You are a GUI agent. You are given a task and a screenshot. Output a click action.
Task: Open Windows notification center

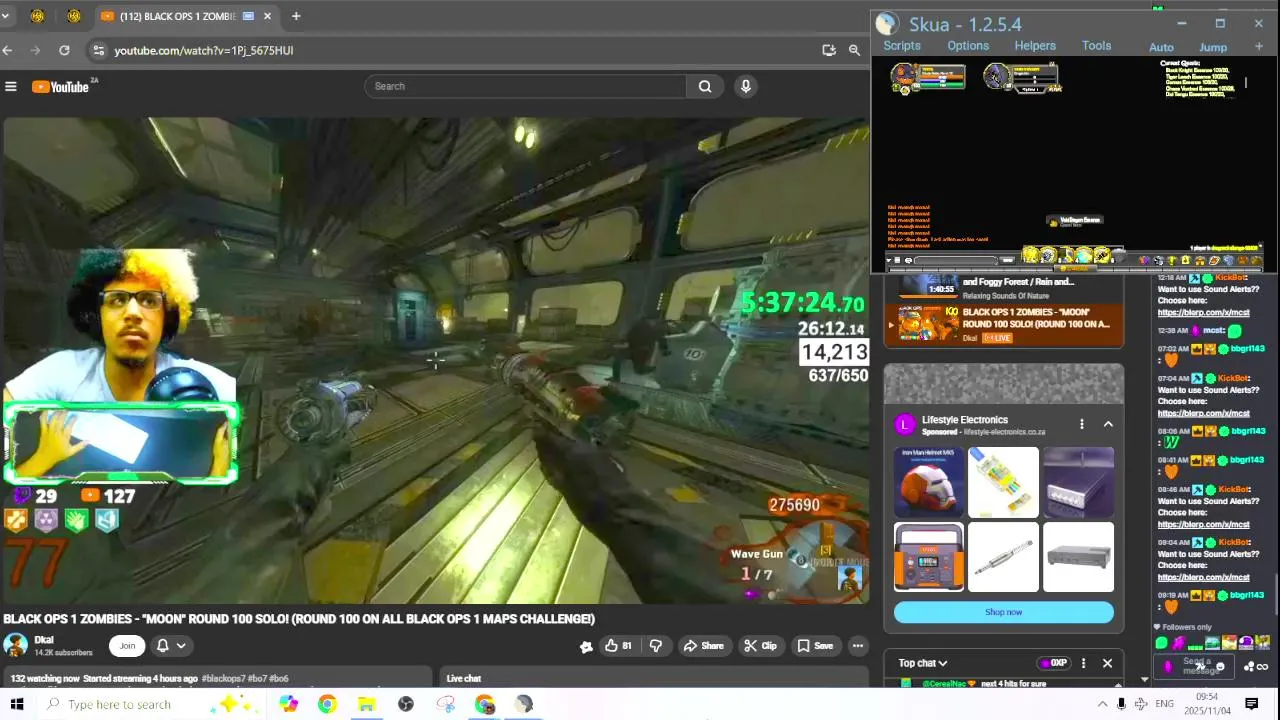(x=1251, y=704)
